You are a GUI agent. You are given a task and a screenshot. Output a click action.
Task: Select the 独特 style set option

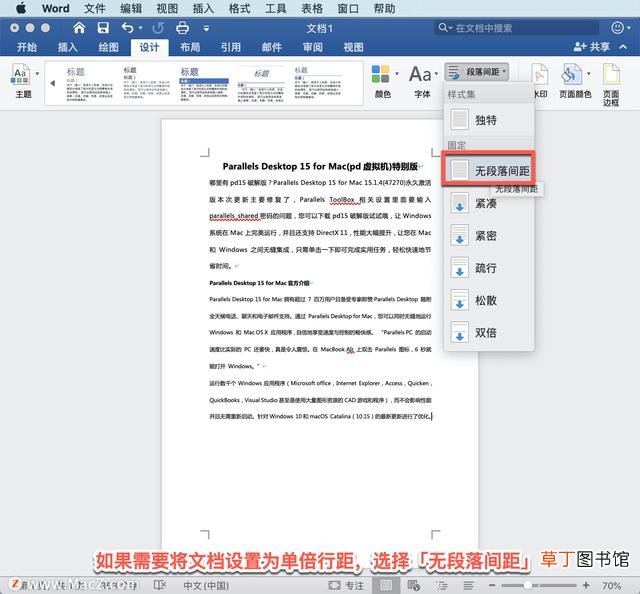click(x=489, y=120)
